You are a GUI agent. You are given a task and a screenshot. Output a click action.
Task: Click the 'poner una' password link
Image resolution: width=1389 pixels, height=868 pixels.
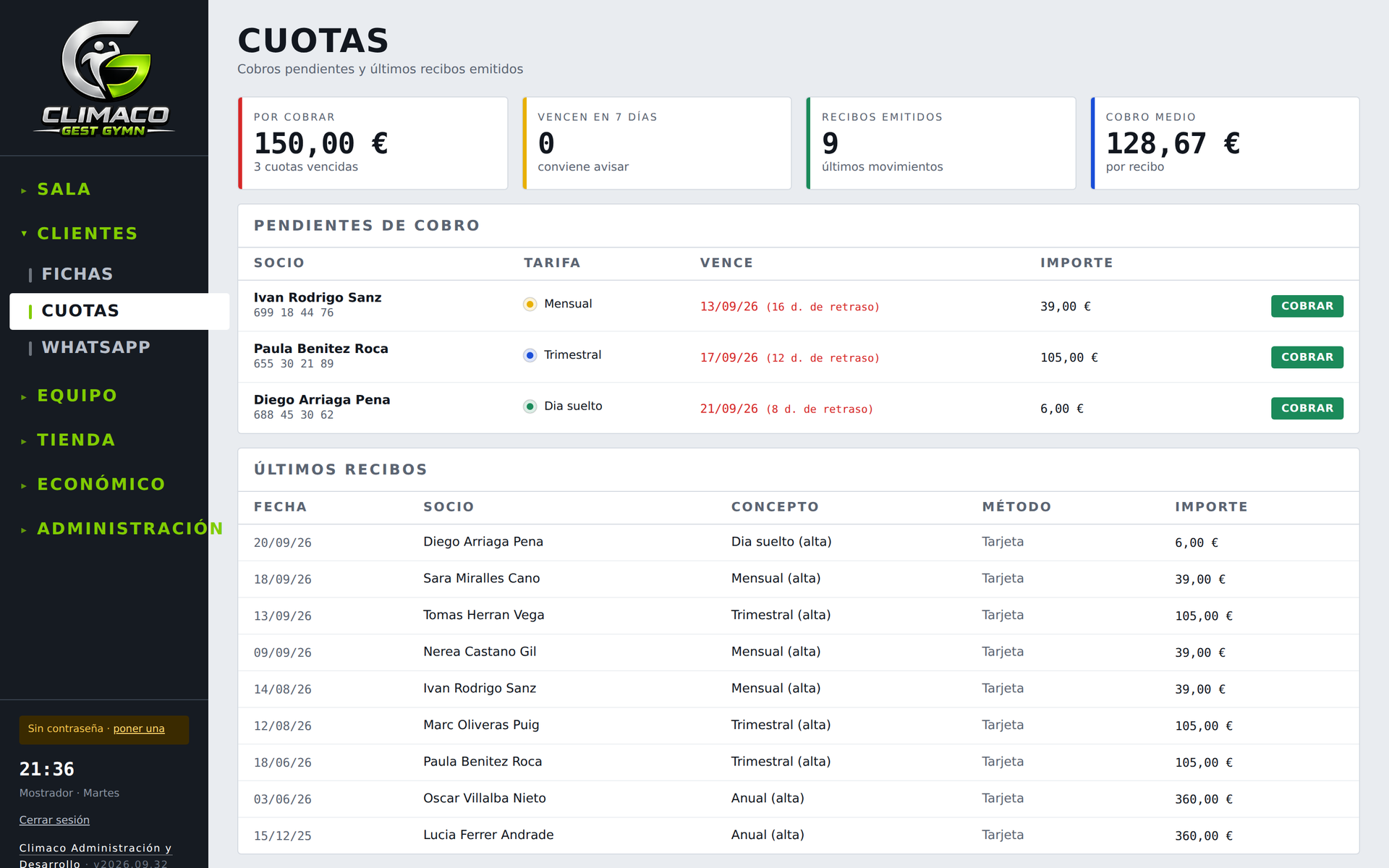click(x=139, y=728)
